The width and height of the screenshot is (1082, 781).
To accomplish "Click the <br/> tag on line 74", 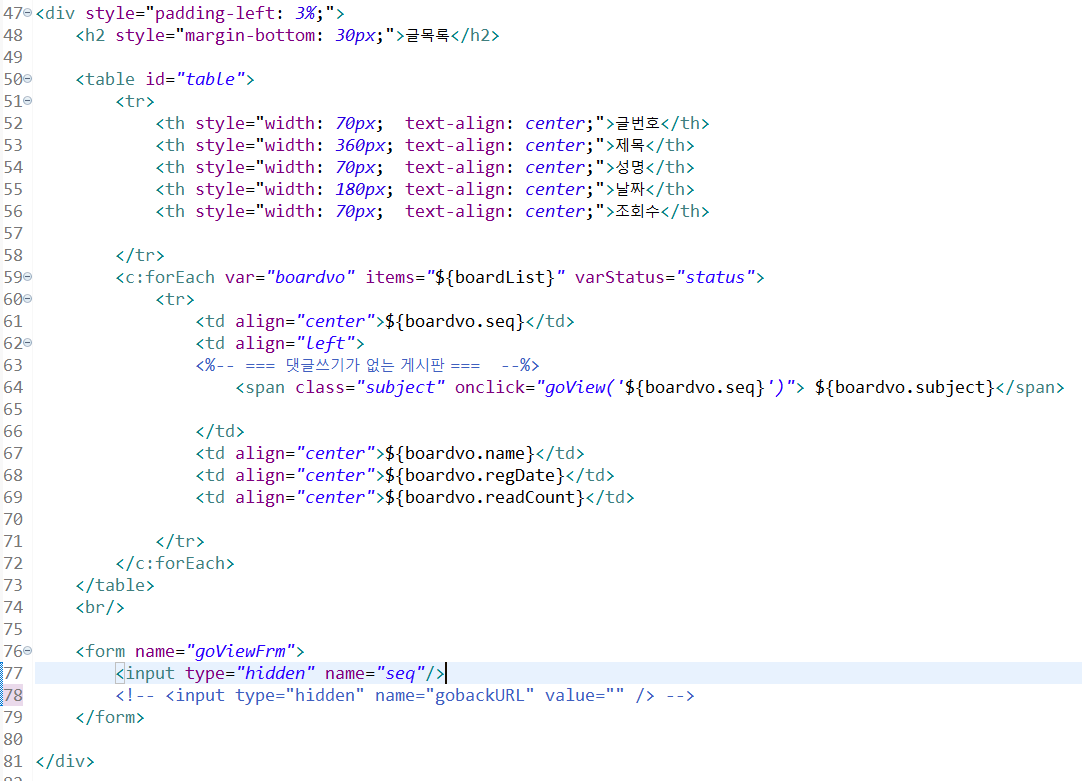I will (x=100, y=608).
